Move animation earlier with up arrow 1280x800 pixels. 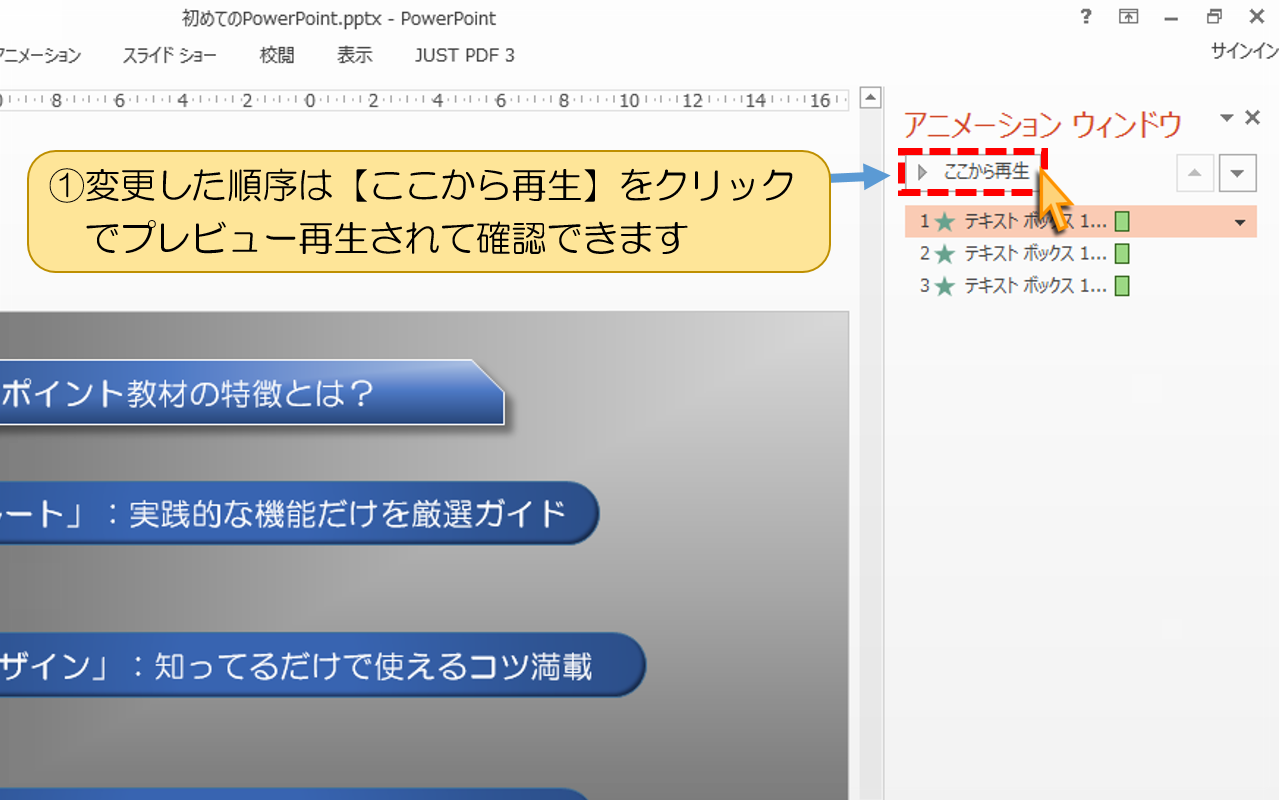click(1195, 173)
